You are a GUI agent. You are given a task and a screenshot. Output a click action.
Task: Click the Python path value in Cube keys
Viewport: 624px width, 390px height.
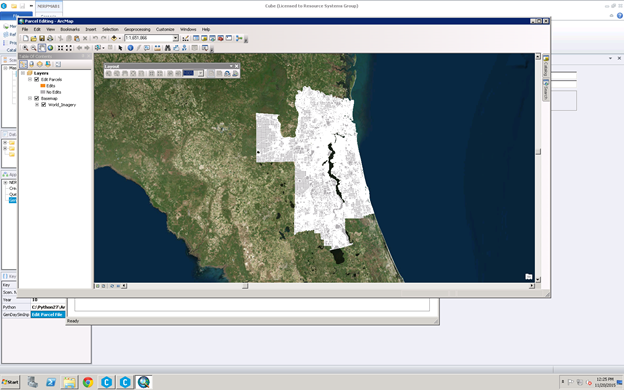(x=48, y=307)
